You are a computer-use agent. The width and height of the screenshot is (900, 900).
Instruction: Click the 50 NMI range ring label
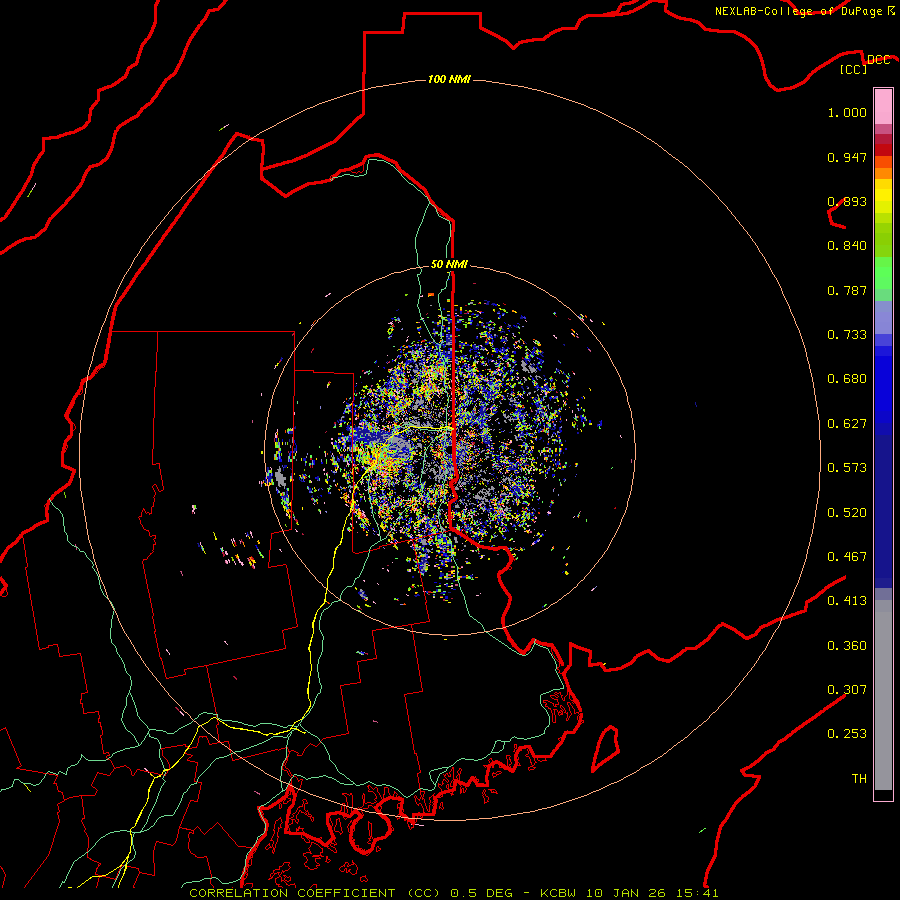click(x=449, y=264)
